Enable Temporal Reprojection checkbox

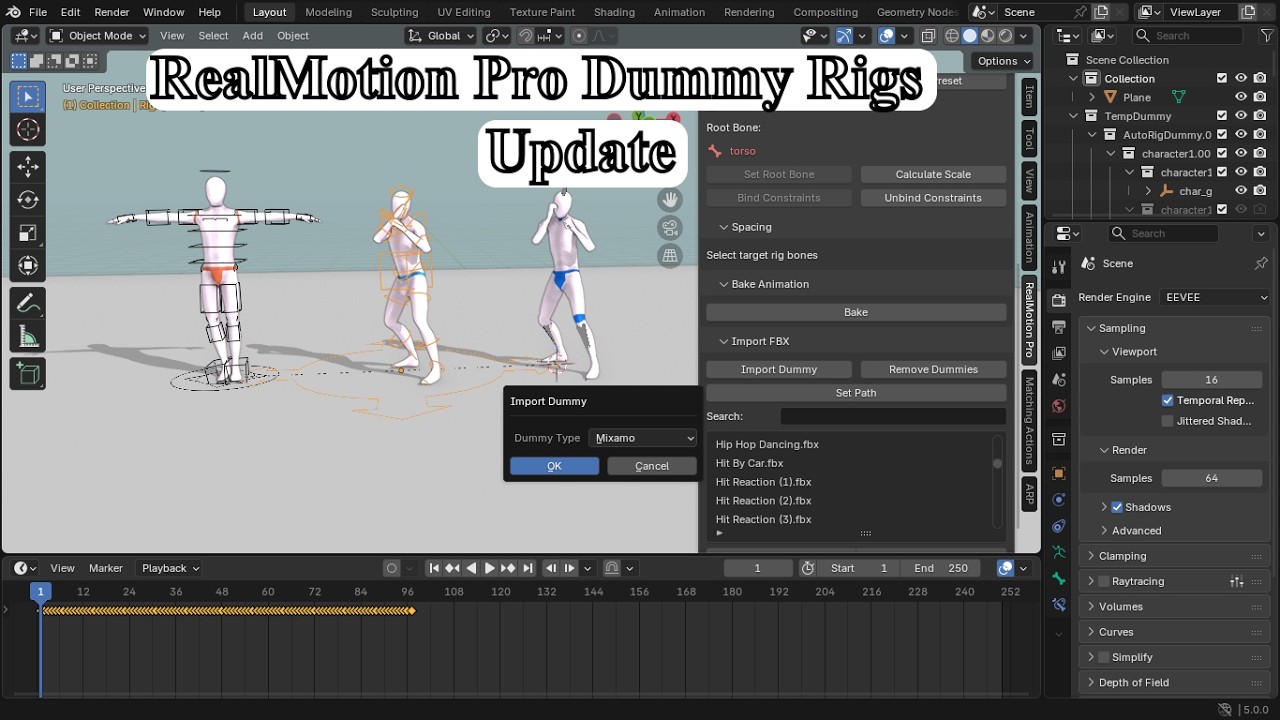point(1168,400)
